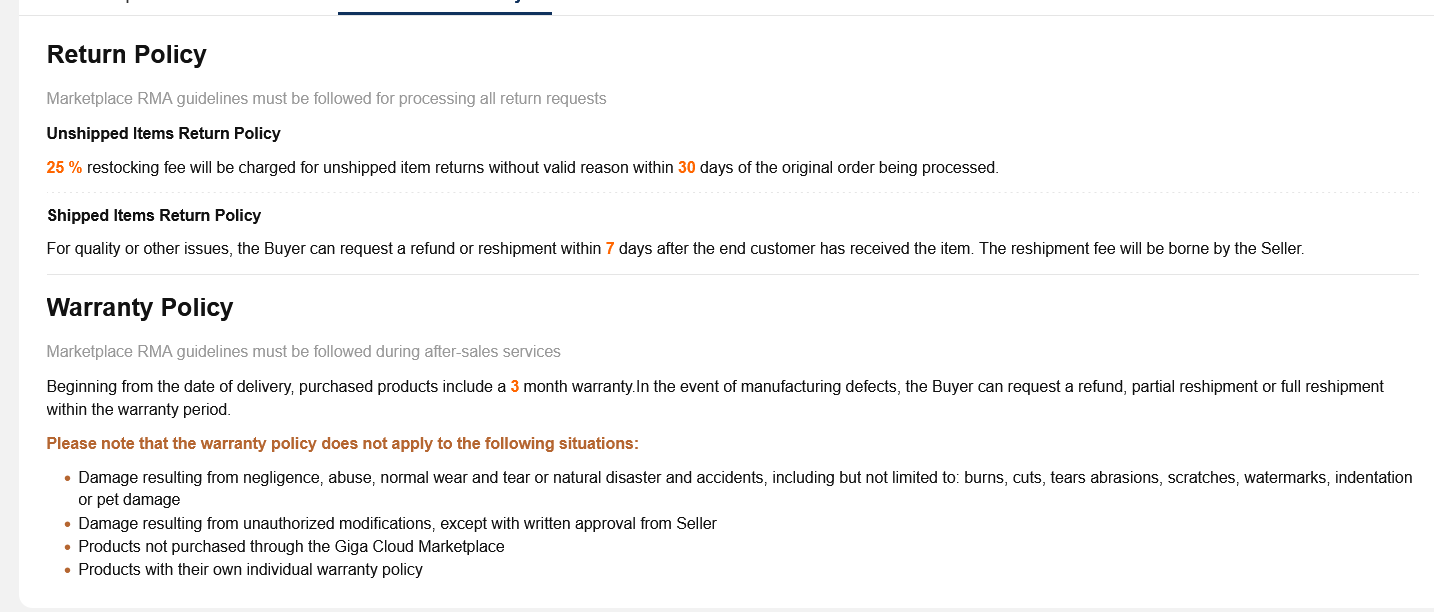This screenshot has width=1434, height=612.
Task: Click the orange 30 days number
Action: coord(686,168)
